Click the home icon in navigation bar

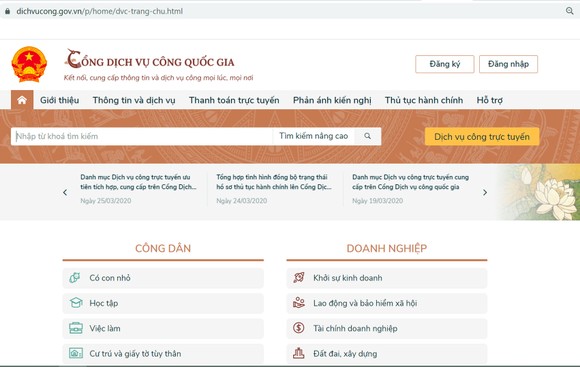click(22, 100)
